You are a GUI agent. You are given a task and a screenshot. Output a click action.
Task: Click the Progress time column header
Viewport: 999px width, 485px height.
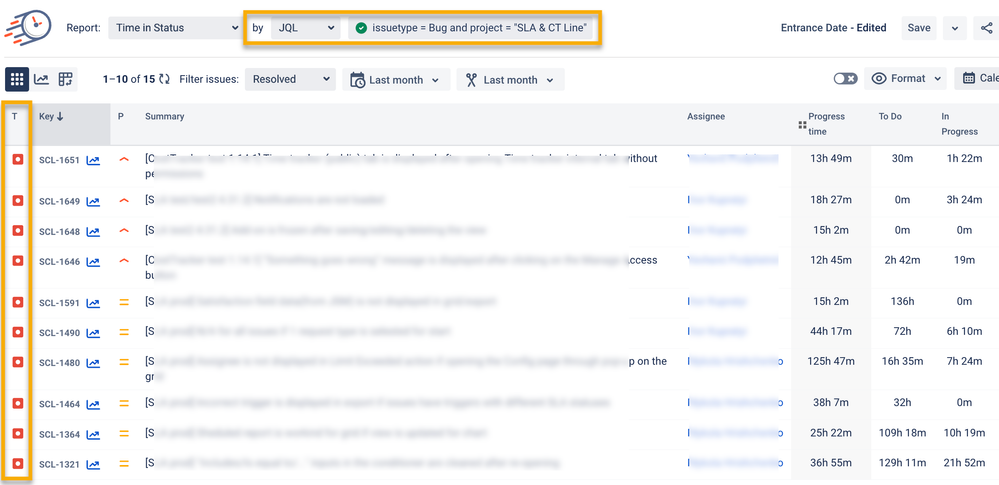(x=826, y=124)
